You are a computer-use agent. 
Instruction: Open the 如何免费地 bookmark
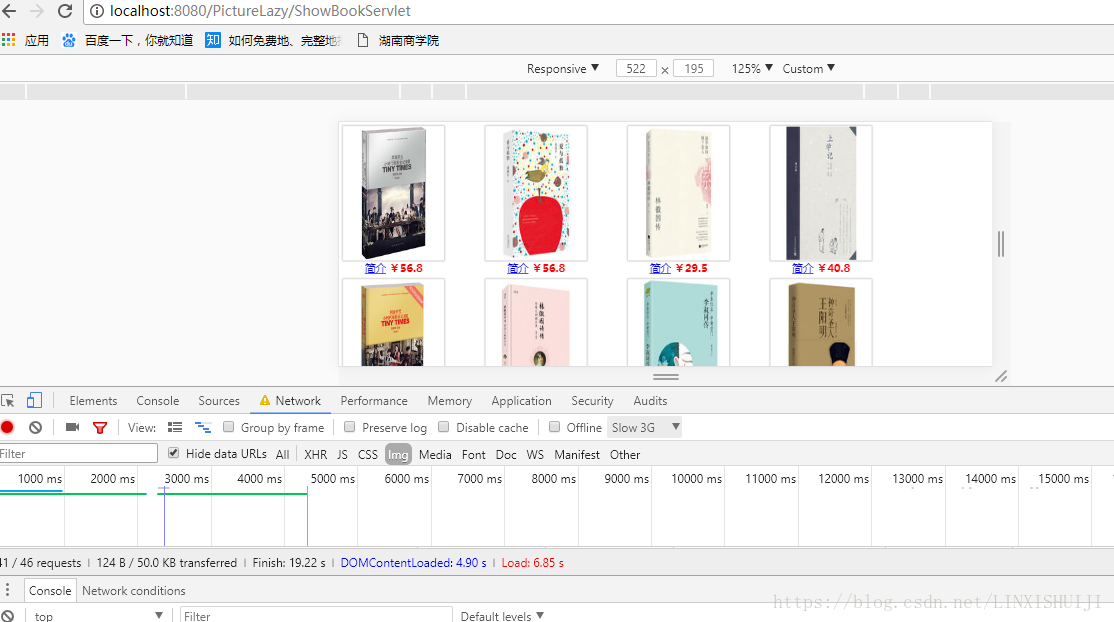pos(274,41)
